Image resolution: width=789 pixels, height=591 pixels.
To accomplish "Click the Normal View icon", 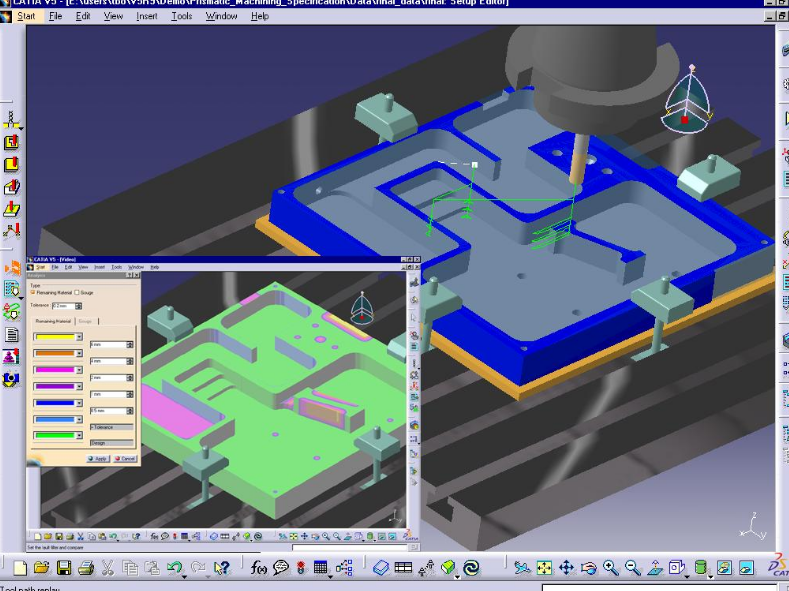I will click(x=655, y=568).
